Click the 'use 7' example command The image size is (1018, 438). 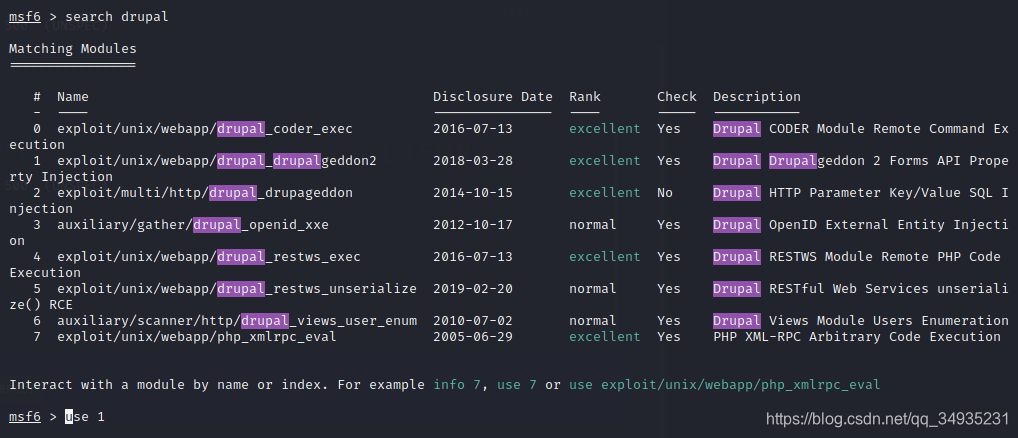tap(517, 385)
